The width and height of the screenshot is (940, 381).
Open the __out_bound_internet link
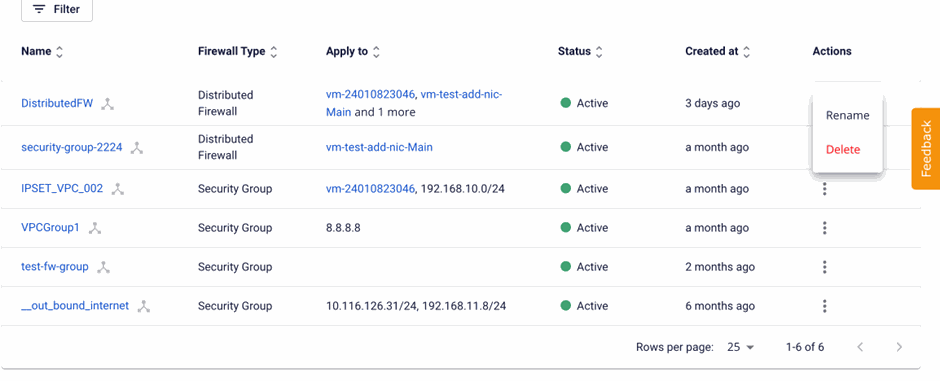[75, 306]
